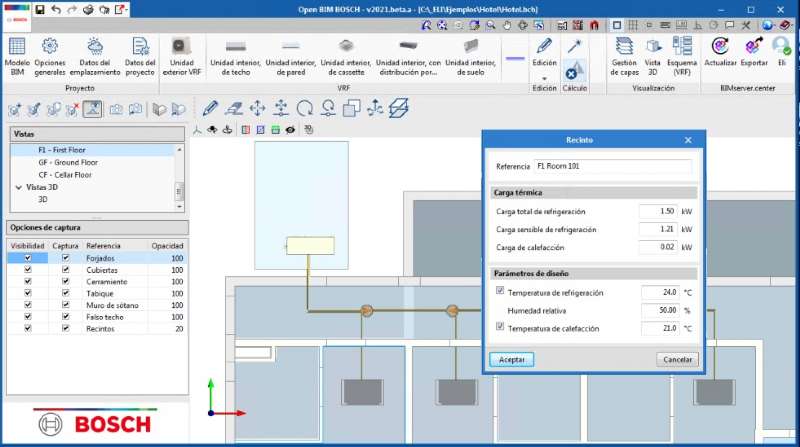This screenshot has height=447, width=800.
Task: Click the red magnet snap icon
Action: (x=594, y=25)
